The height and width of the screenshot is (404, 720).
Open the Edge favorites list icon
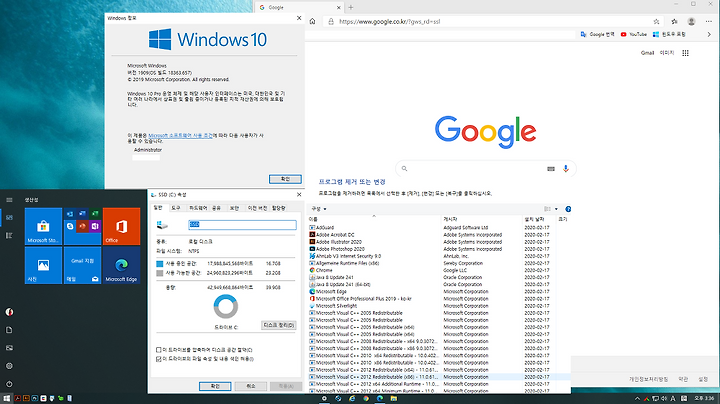[x=674, y=21]
